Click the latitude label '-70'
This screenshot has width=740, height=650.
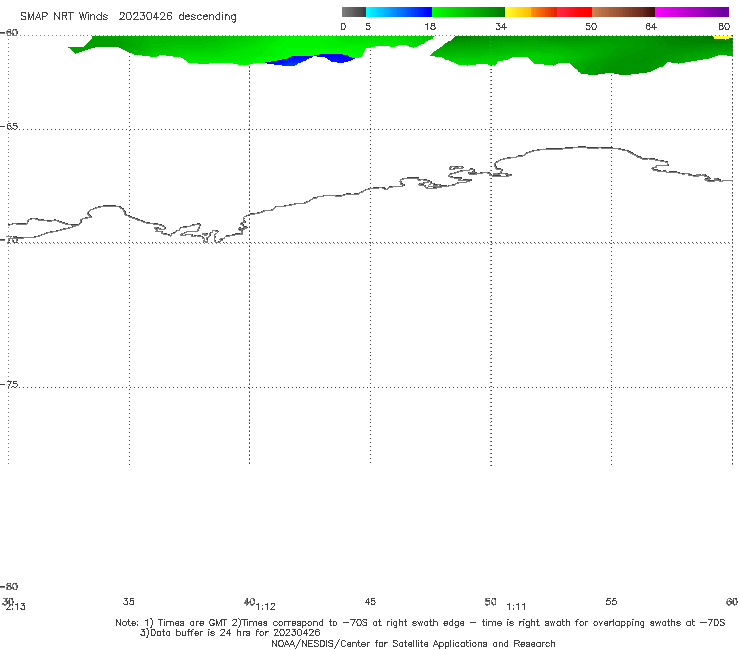coord(9,240)
